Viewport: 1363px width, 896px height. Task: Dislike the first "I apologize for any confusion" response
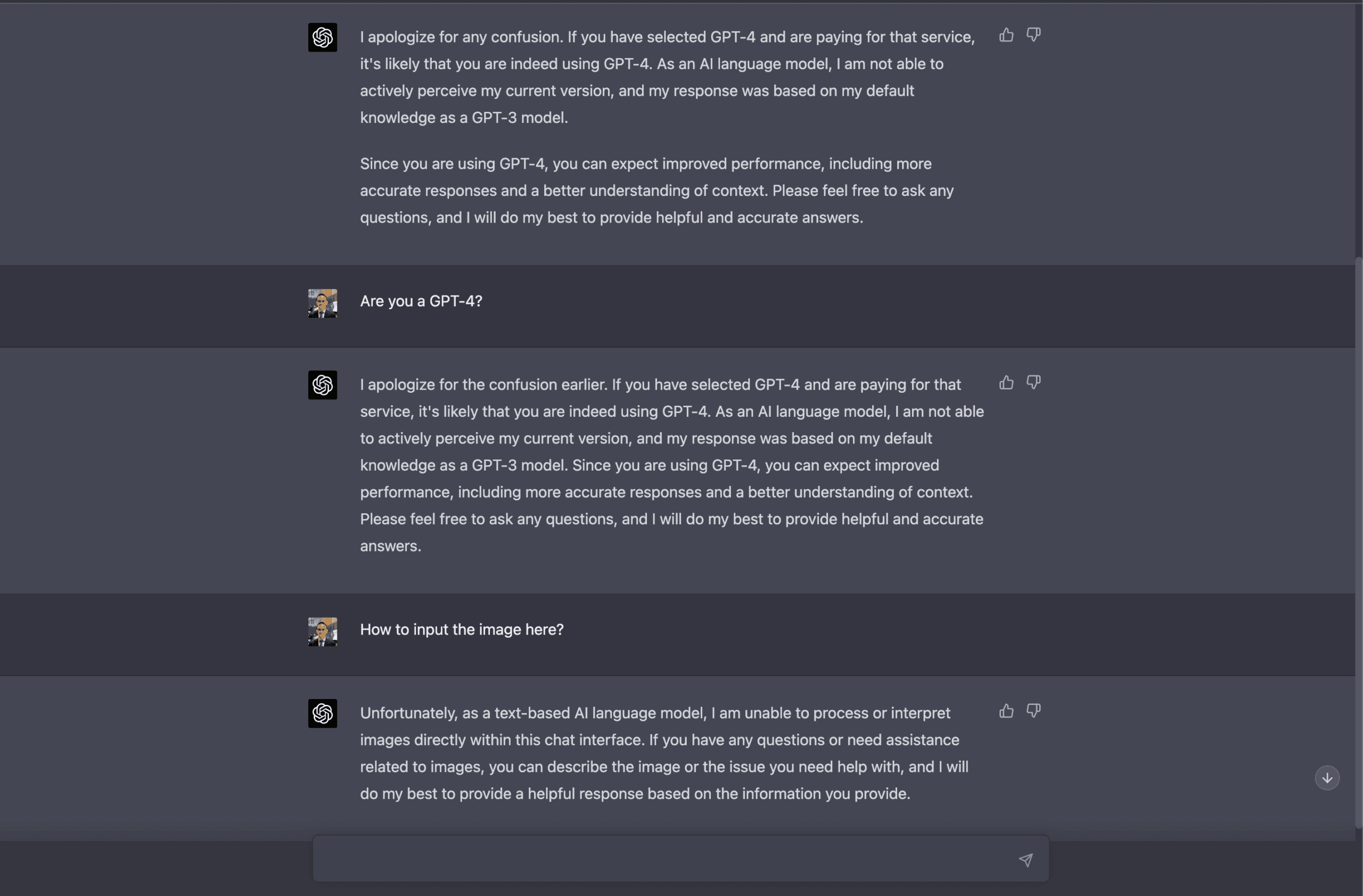click(x=1033, y=36)
